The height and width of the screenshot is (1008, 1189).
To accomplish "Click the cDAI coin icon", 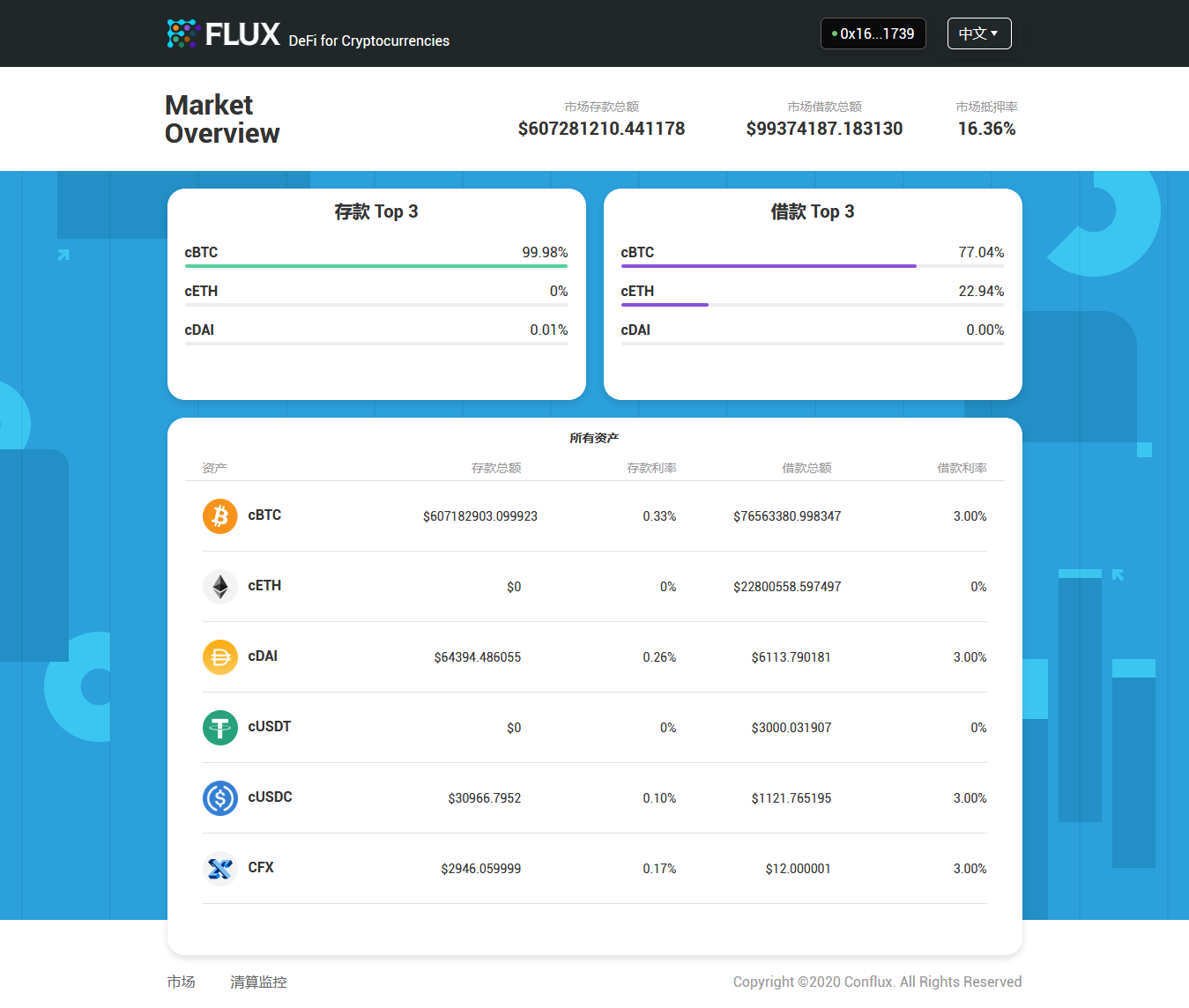I will 220,657.
